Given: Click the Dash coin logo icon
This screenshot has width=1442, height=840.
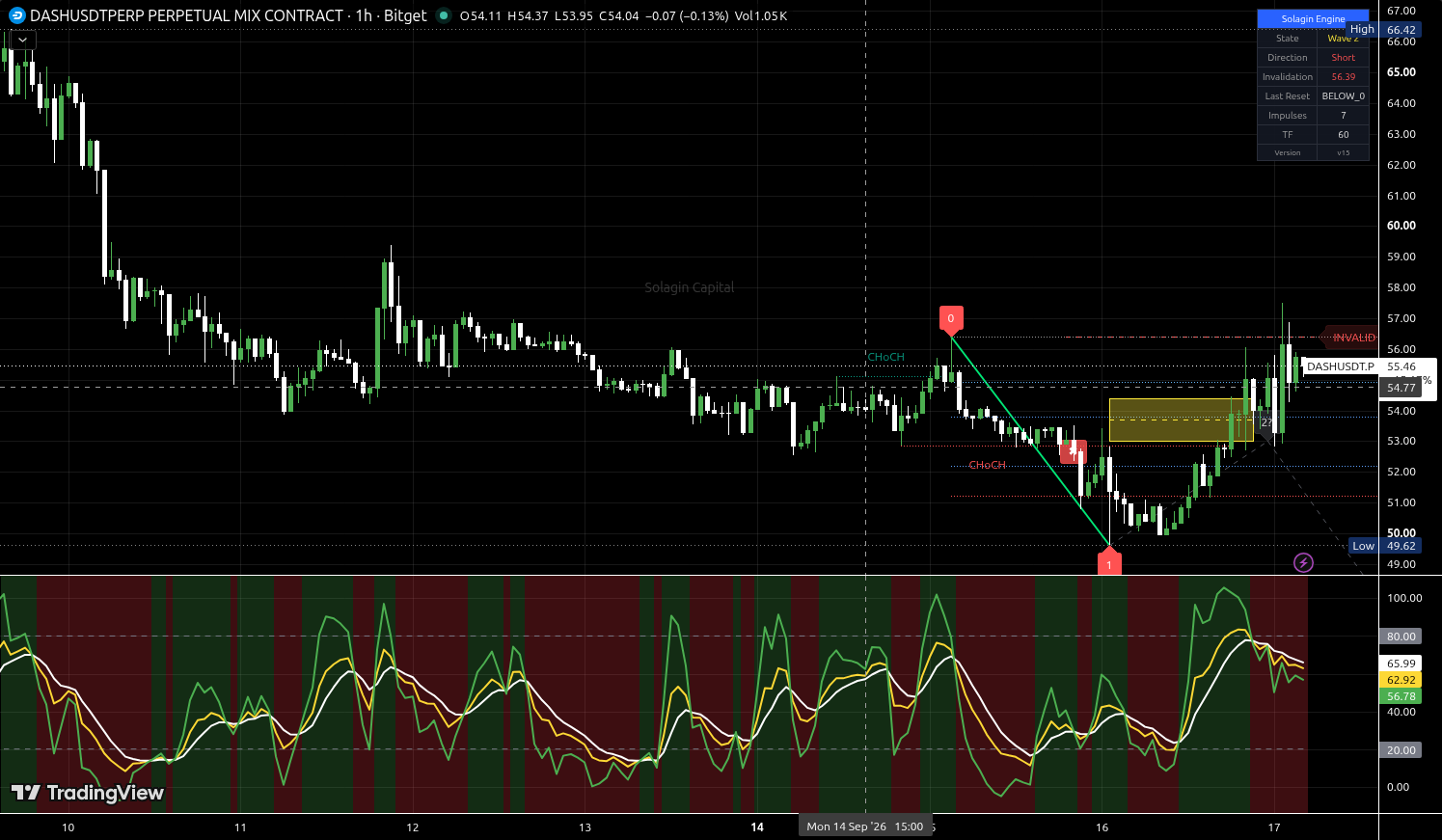Looking at the screenshot, I should pyautogui.click(x=17, y=15).
